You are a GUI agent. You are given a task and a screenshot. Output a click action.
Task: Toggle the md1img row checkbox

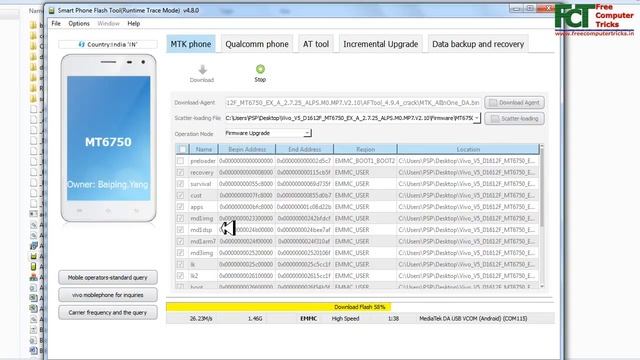pos(180,218)
